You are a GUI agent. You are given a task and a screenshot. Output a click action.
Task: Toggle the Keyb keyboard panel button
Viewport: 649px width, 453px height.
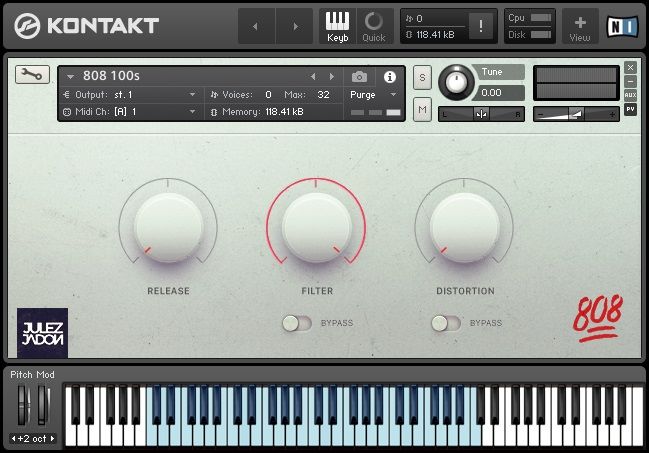338,25
